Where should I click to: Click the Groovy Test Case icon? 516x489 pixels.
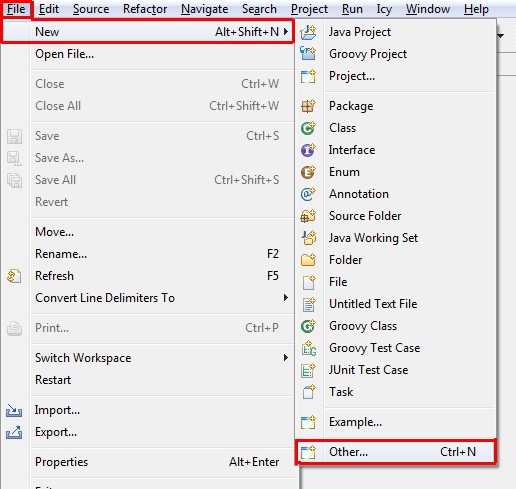[309, 348]
